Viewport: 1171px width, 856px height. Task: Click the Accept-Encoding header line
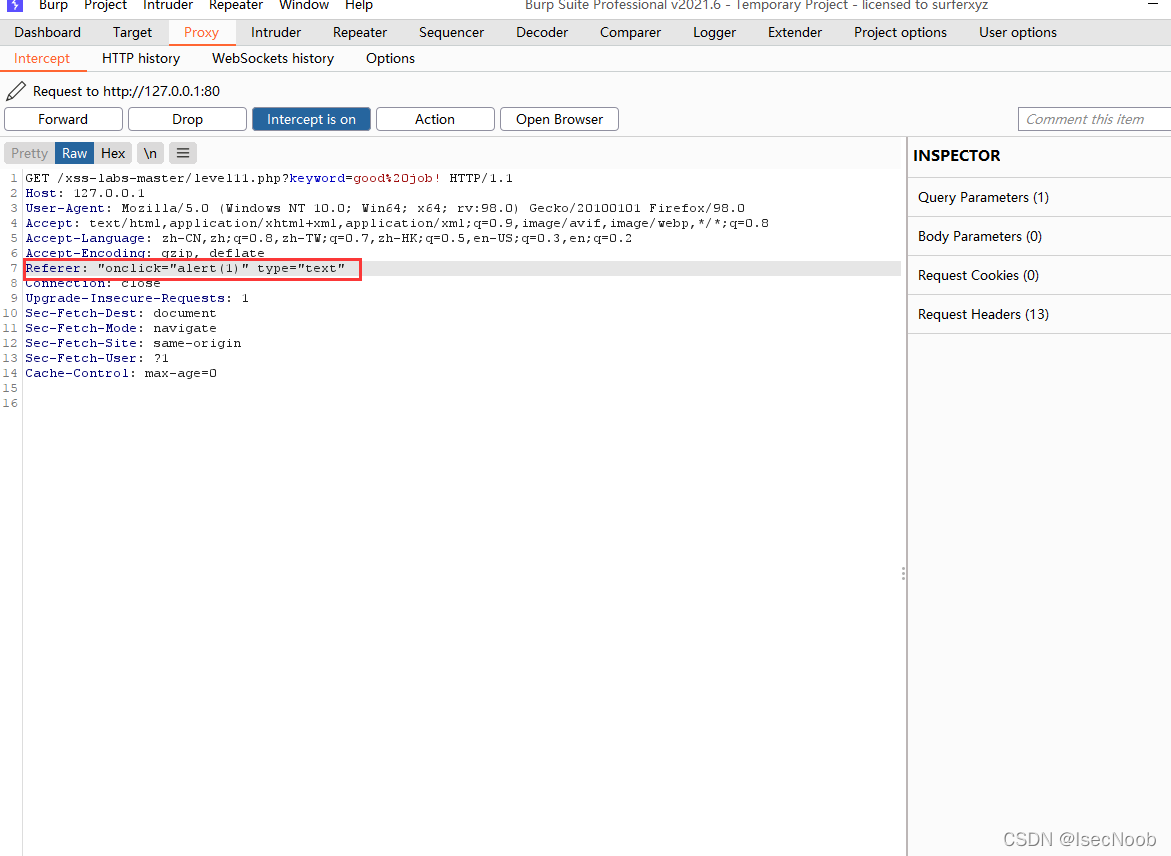(x=145, y=252)
